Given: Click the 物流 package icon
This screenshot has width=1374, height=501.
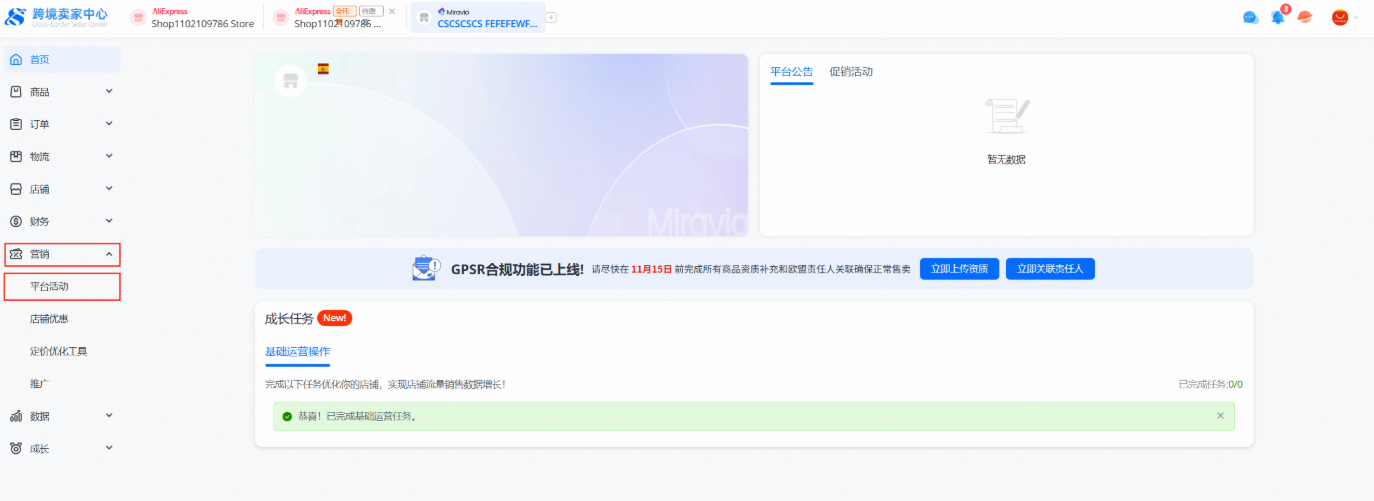Looking at the screenshot, I should click(15, 156).
